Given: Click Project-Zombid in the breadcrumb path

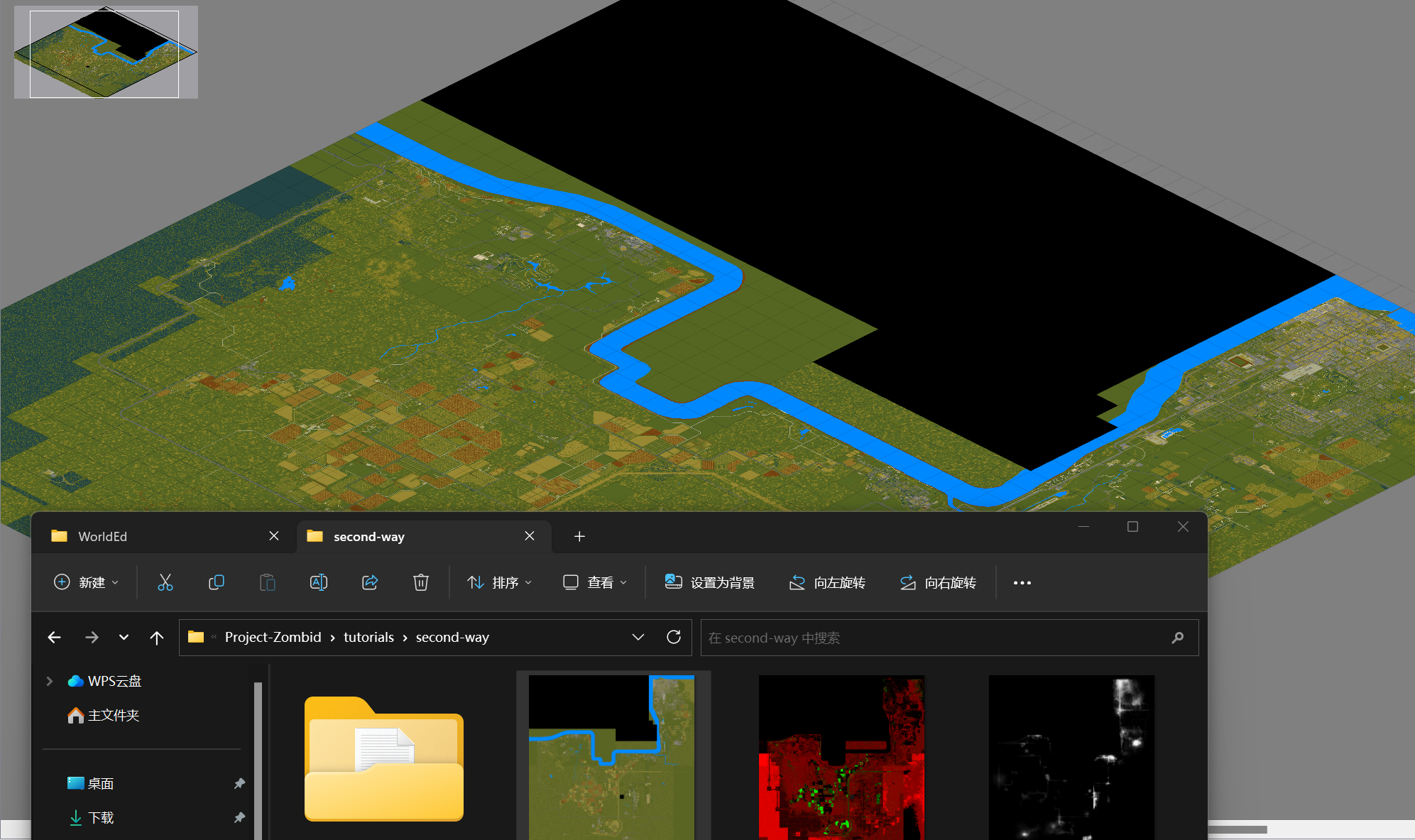Looking at the screenshot, I should pyautogui.click(x=273, y=637).
